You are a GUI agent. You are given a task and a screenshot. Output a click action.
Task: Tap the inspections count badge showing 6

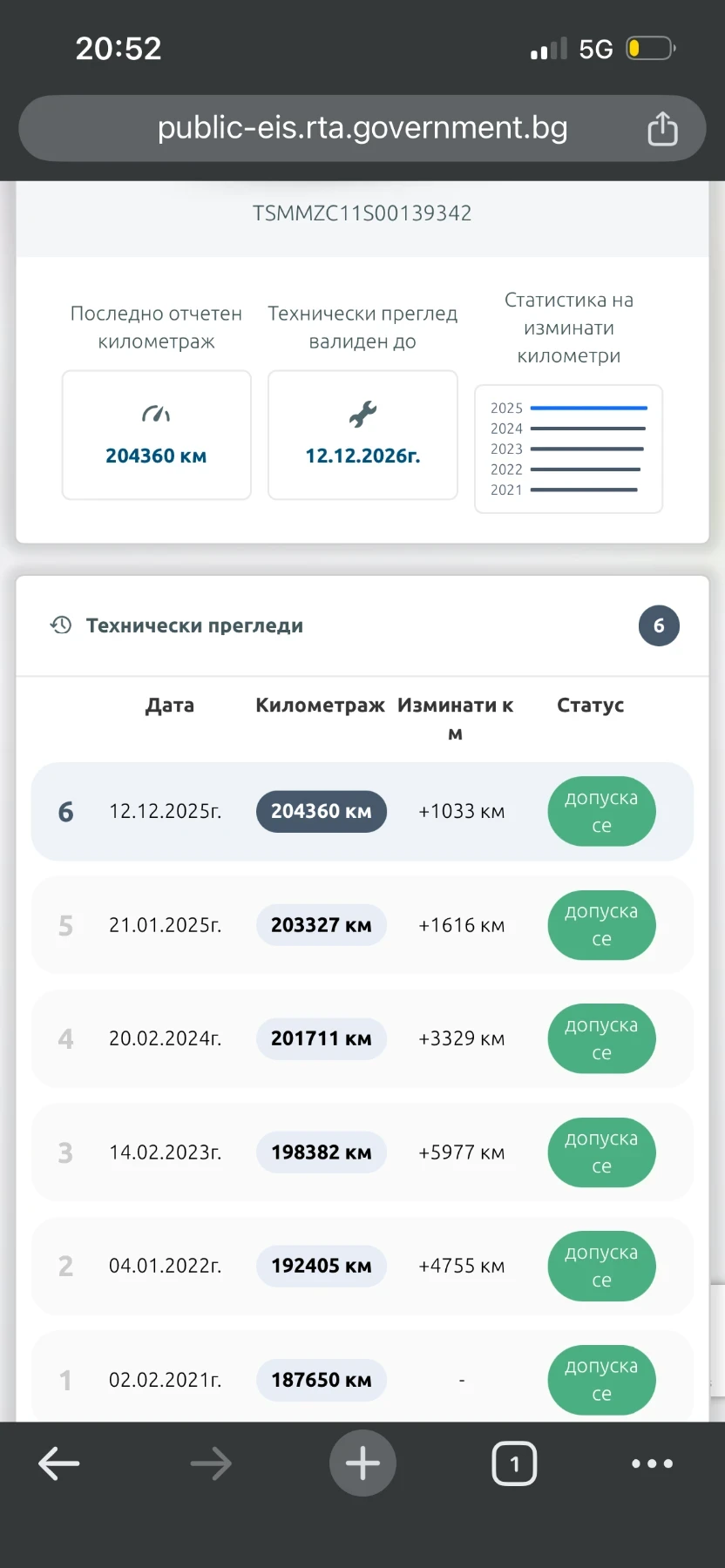(x=659, y=625)
